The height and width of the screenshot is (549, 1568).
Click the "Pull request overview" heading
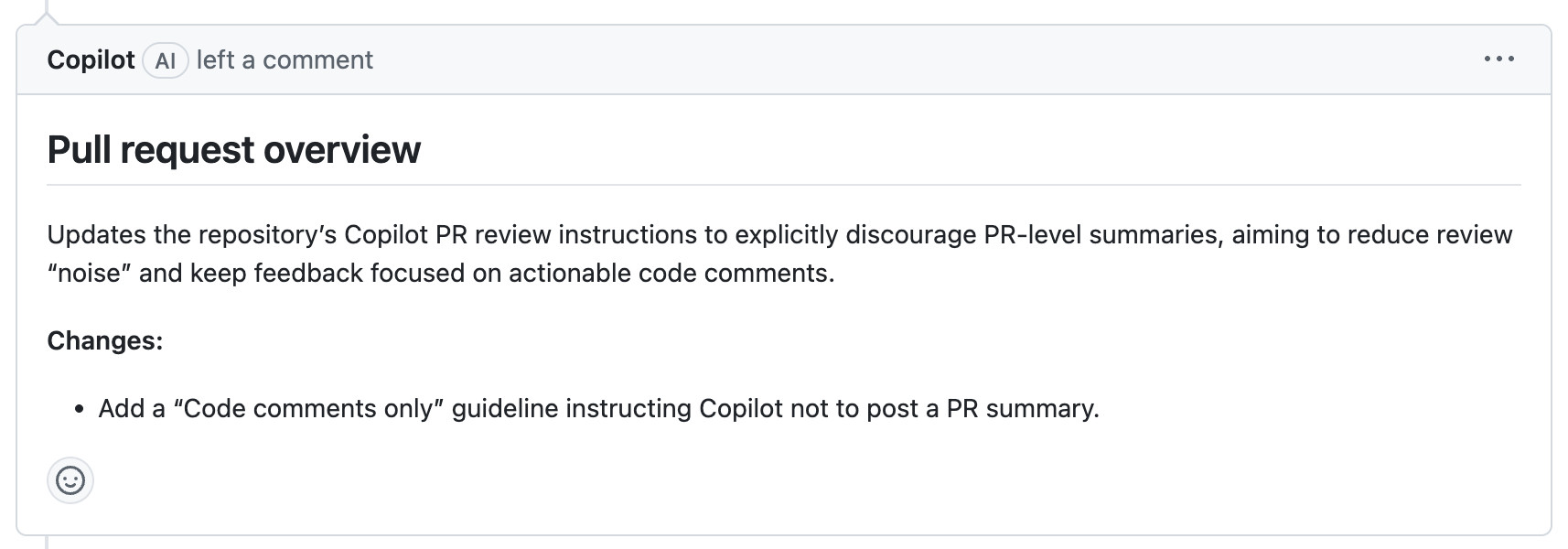pos(234,149)
